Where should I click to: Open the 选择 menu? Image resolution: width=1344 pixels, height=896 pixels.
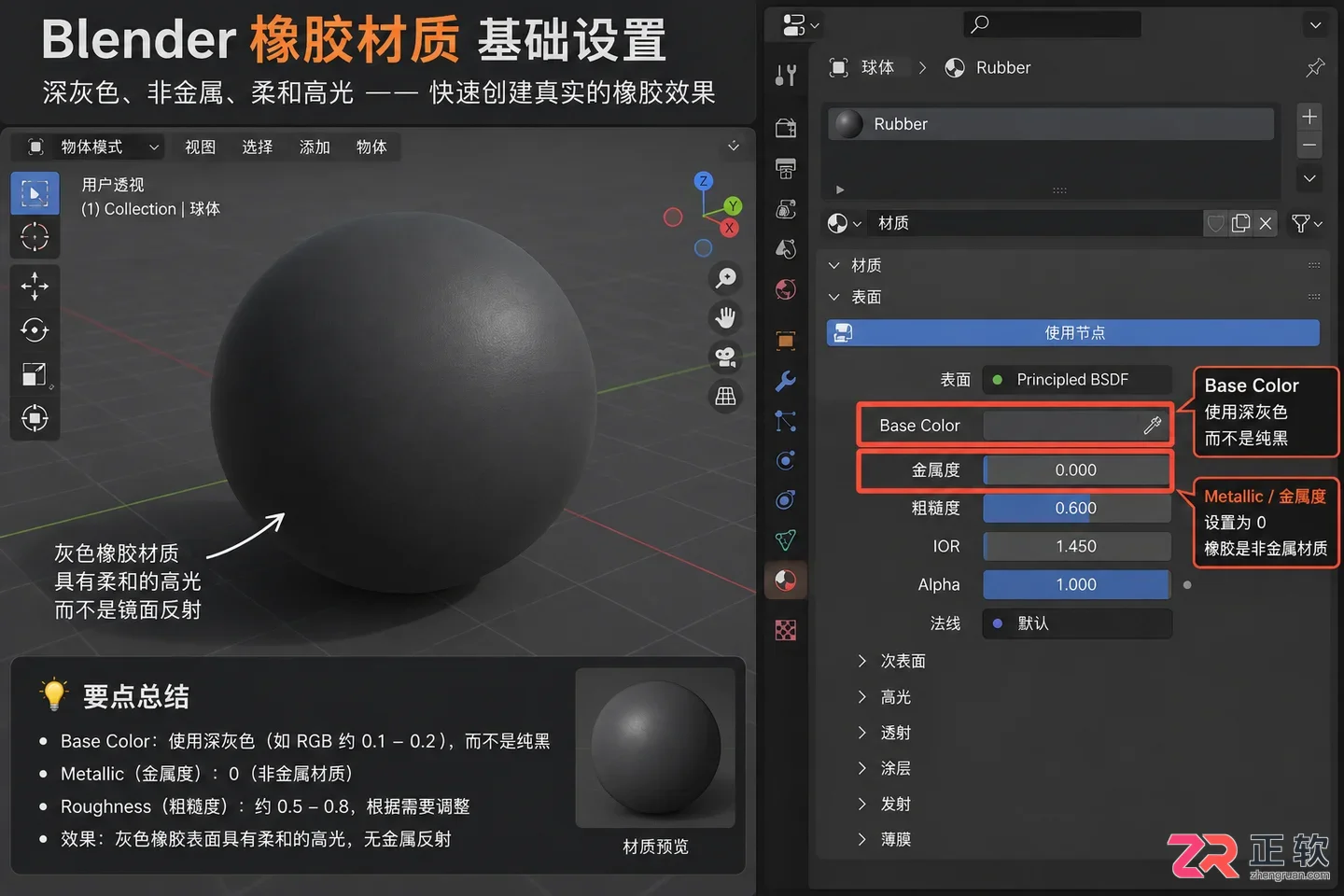257,147
